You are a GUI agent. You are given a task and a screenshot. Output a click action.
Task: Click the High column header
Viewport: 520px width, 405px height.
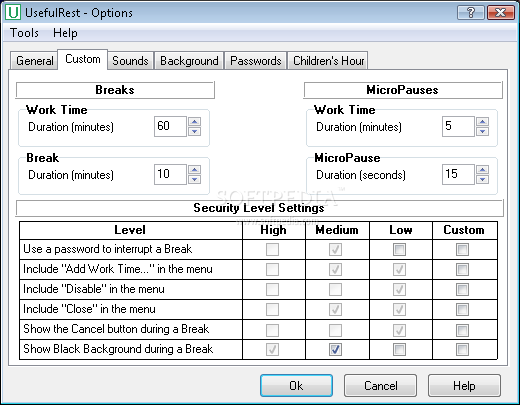[x=273, y=230]
